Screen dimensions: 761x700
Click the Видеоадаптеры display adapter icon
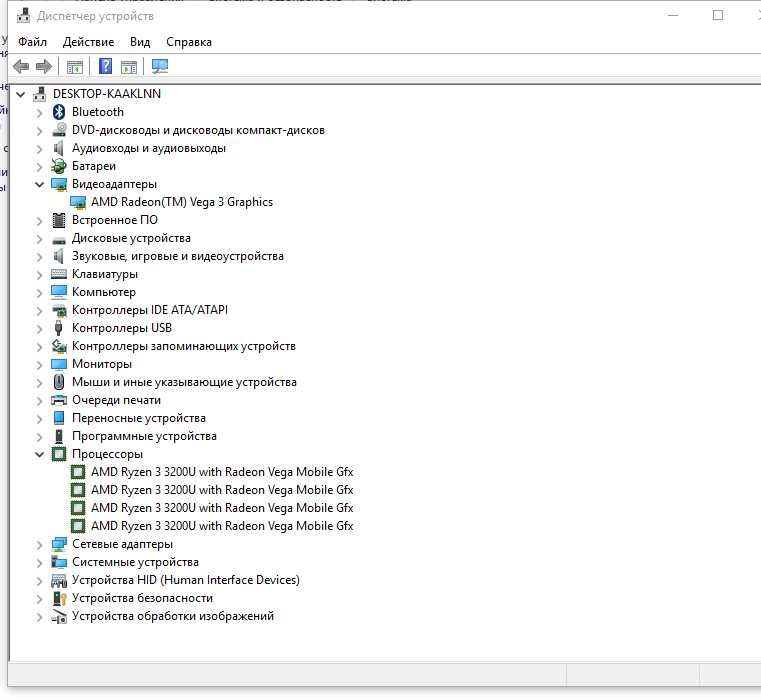(x=59, y=184)
